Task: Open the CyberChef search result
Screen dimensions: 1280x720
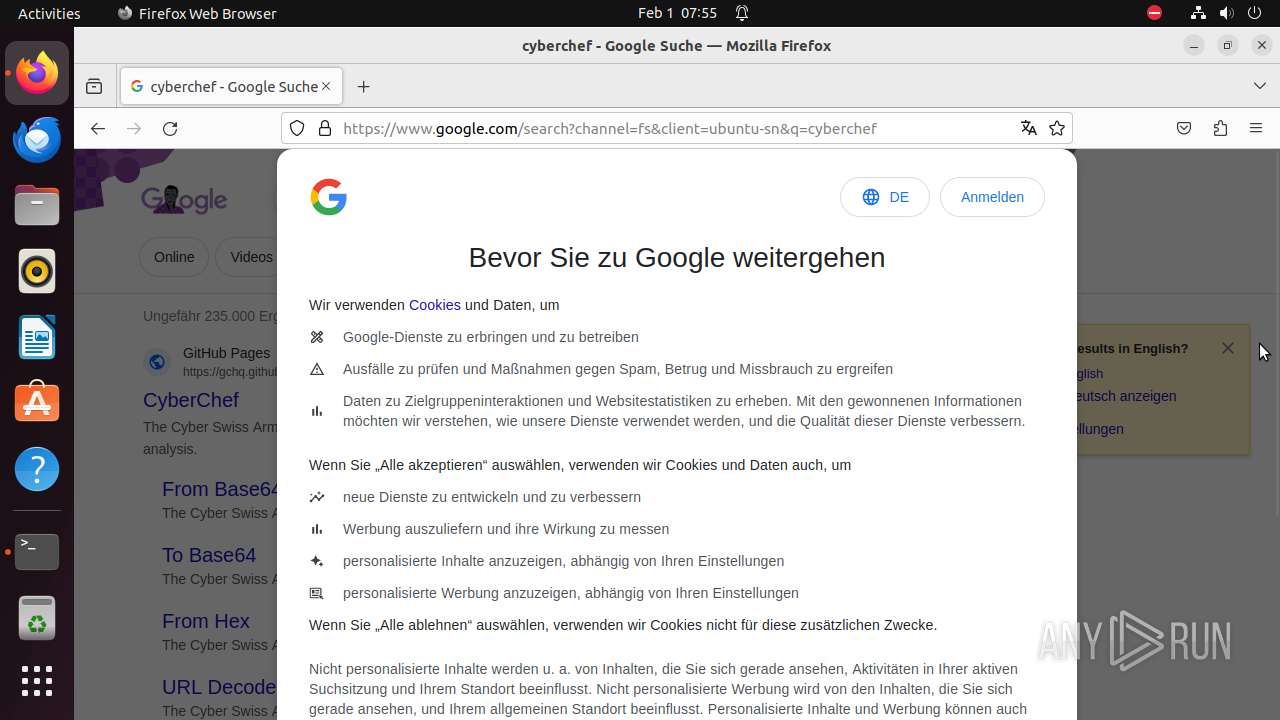Action: [x=191, y=400]
